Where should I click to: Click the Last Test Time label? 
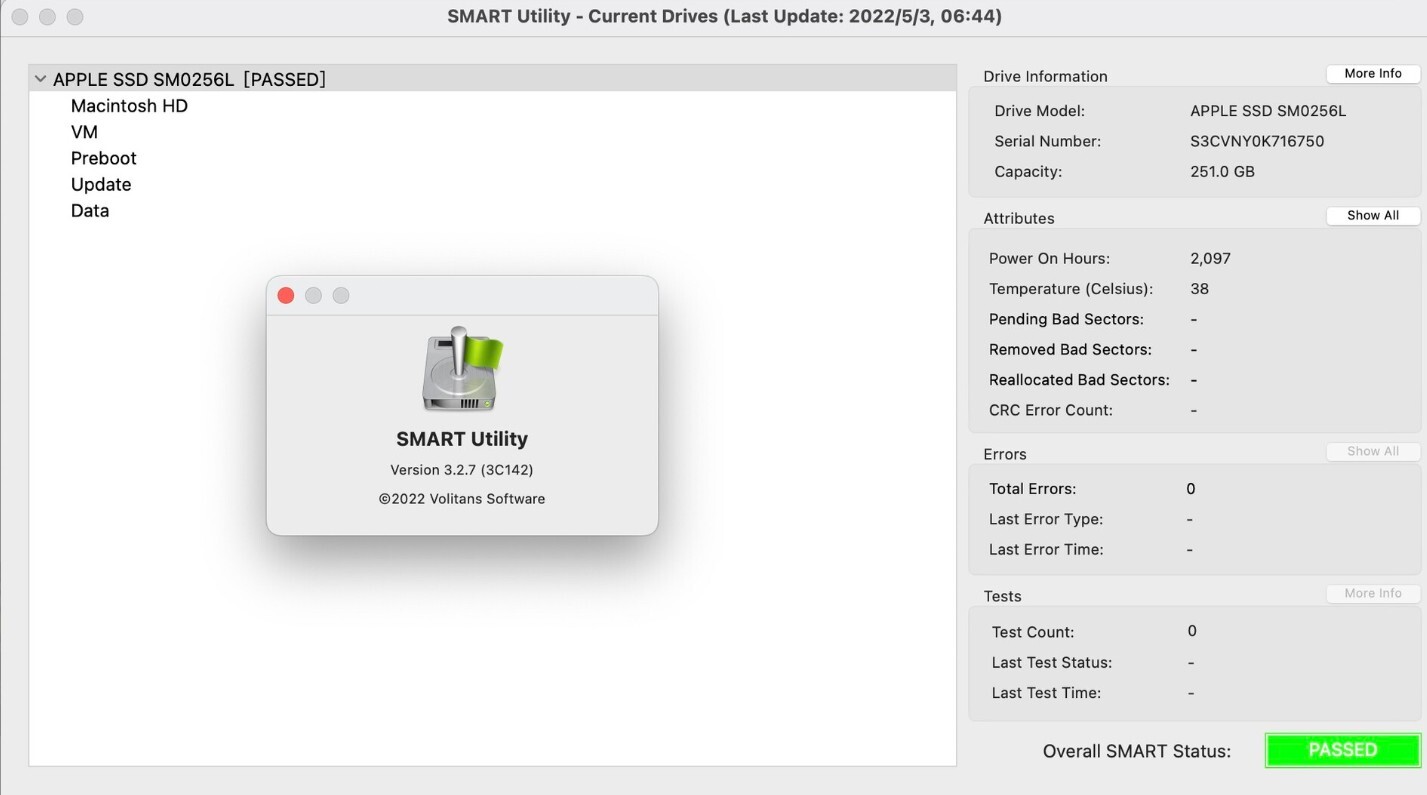point(1046,693)
